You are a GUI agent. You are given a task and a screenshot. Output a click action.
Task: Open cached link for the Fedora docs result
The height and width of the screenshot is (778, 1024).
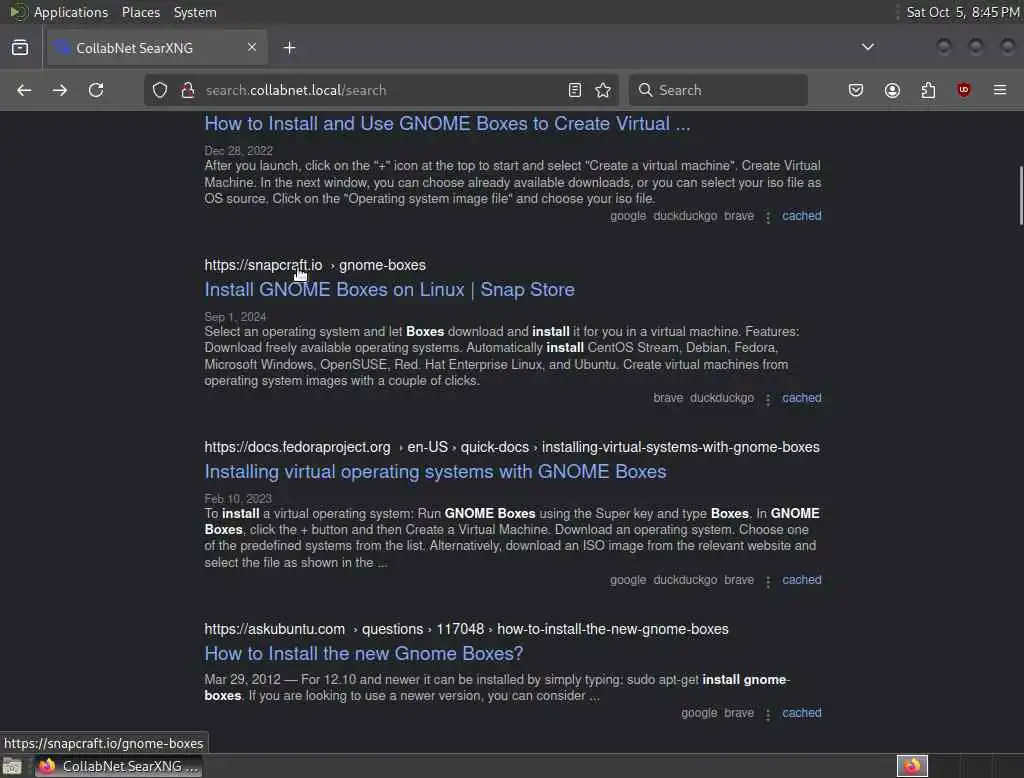tap(801, 580)
